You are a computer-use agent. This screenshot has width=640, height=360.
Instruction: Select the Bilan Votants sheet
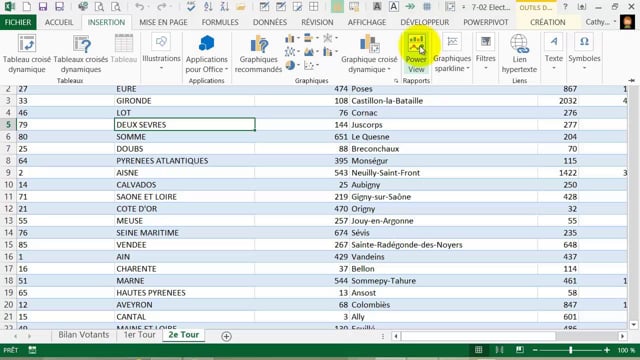tap(84, 335)
